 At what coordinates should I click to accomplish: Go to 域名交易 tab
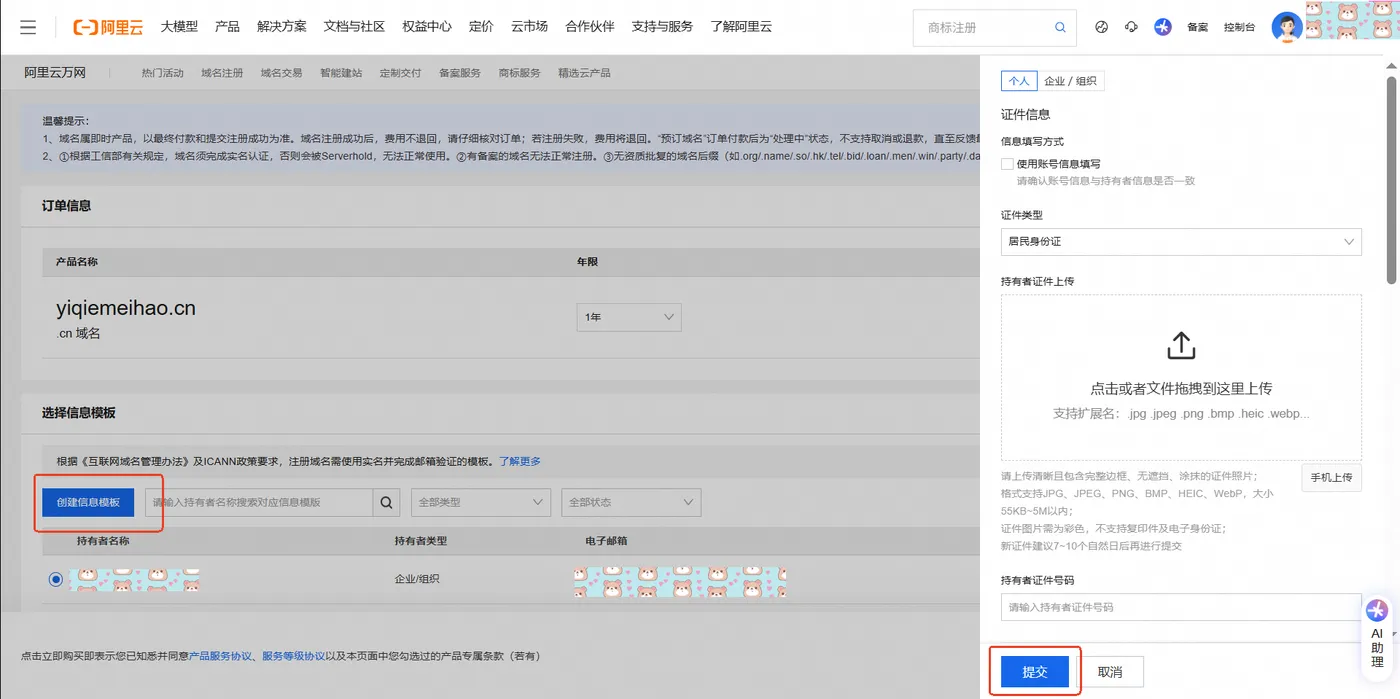click(x=282, y=73)
